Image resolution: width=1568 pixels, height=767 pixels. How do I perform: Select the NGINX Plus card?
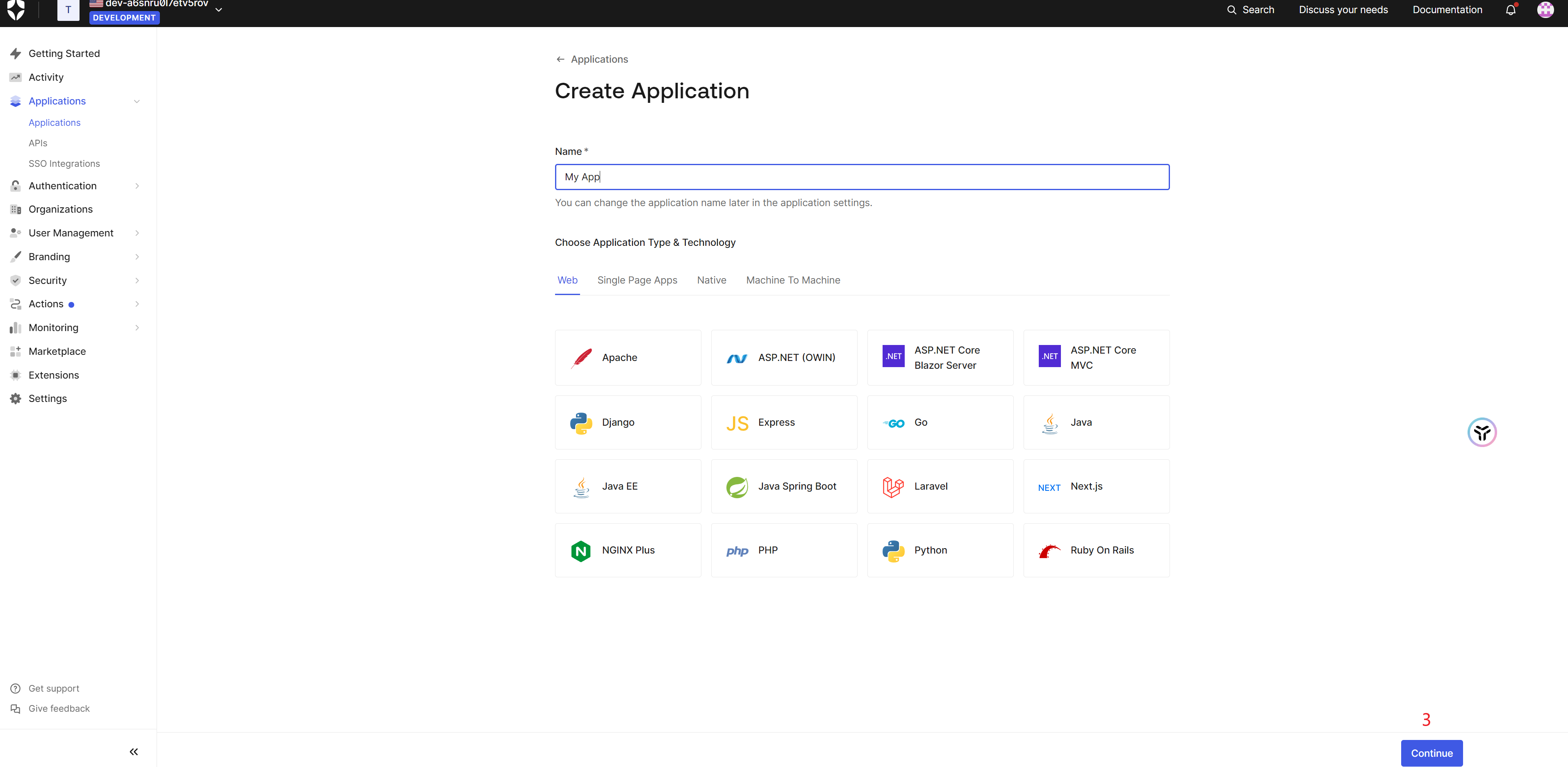tap(628, 550)
